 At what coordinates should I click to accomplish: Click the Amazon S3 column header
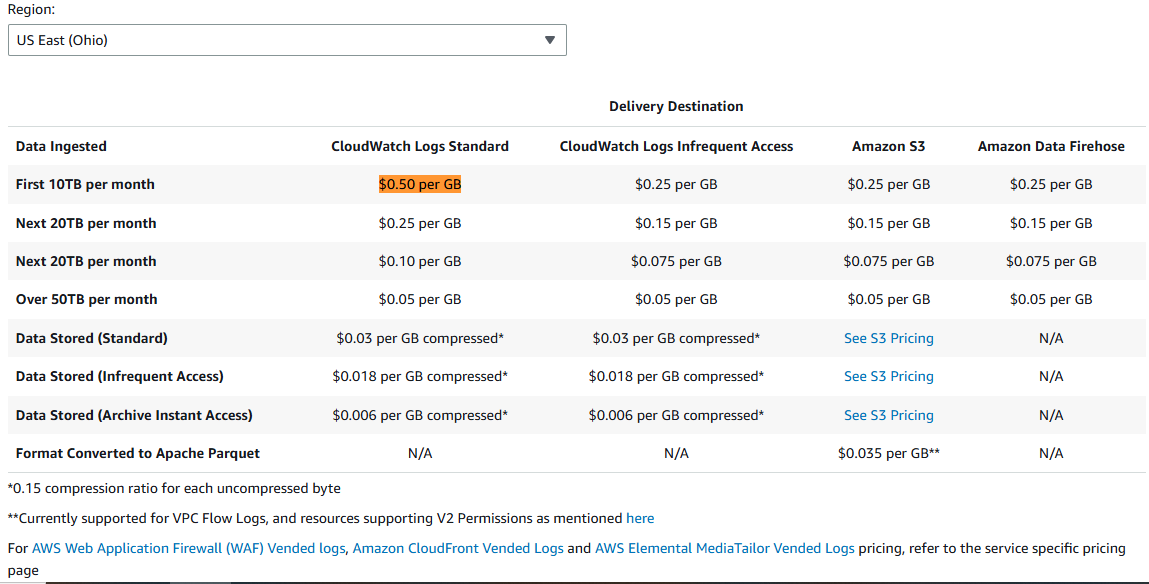click(888, 146)
